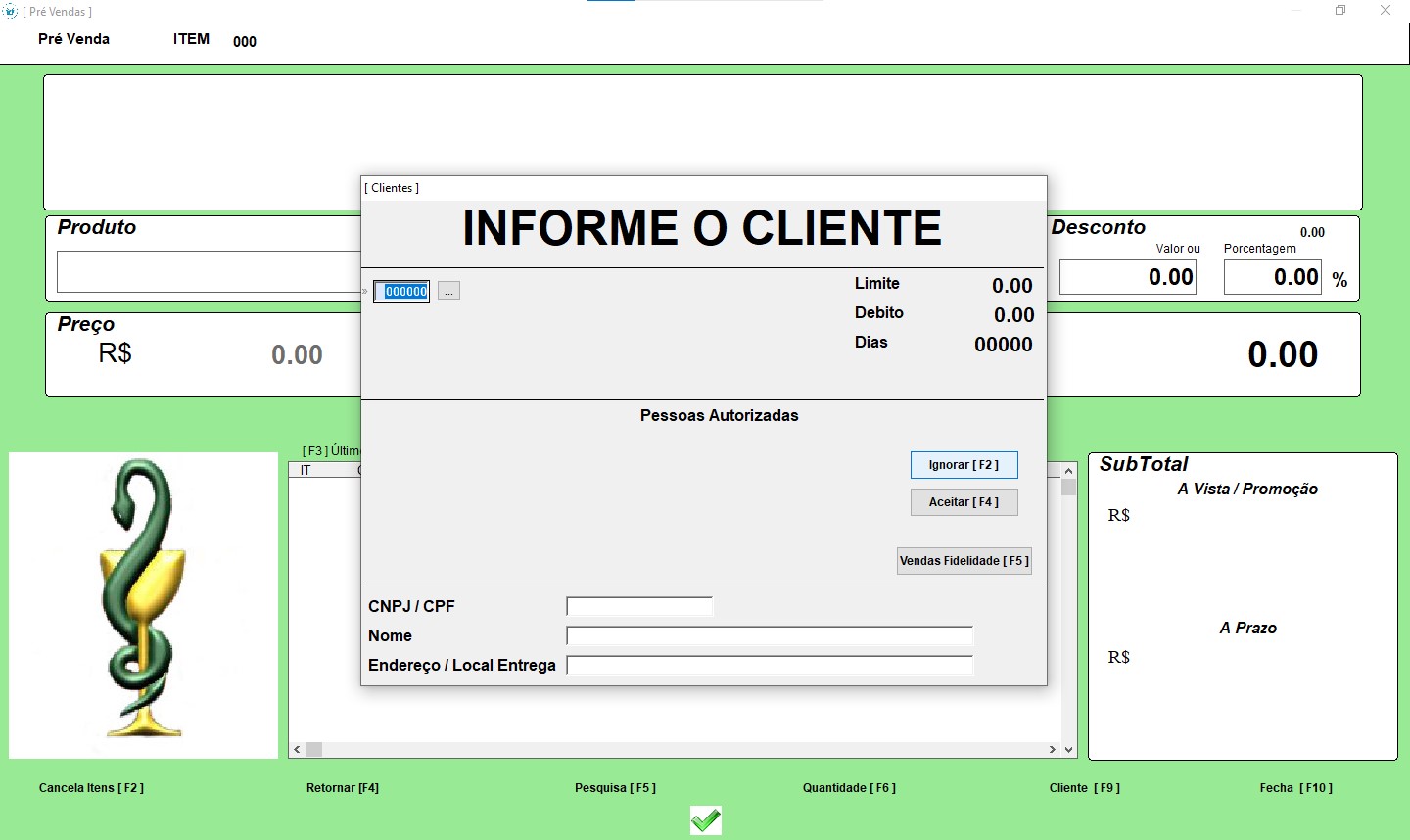1410x840 pixels.
Task: Click Fecha [F10] to close the sale
Action: pos(1295,788)
